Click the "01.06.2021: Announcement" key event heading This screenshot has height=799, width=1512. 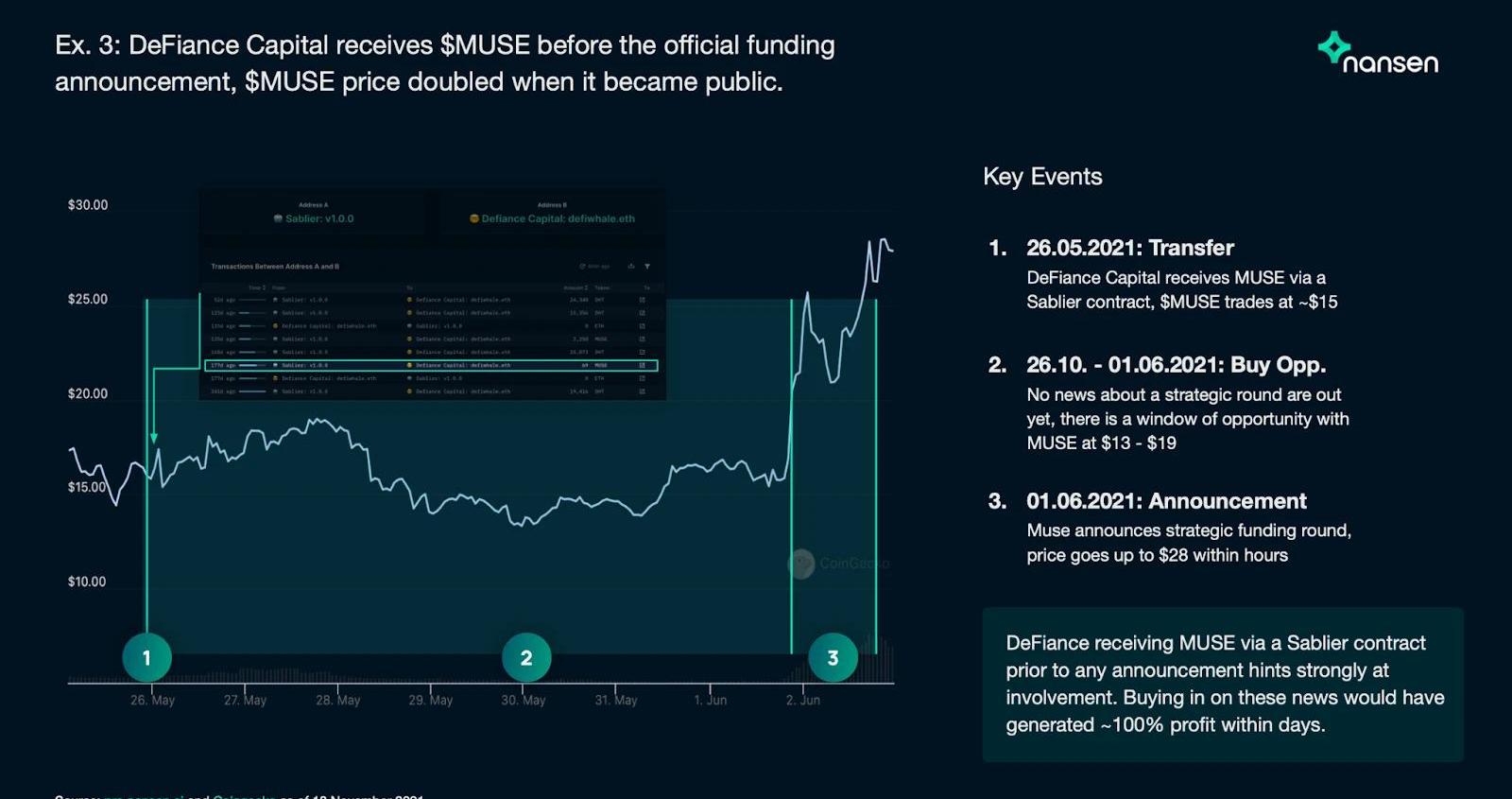coord(1166,501)
